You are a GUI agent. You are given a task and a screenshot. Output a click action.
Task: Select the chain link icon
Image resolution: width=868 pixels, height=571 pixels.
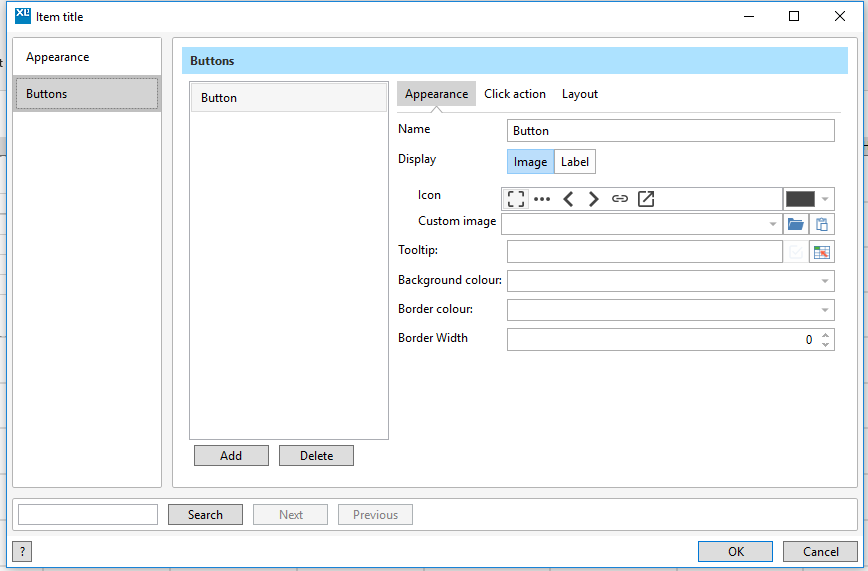pos(619,199)
